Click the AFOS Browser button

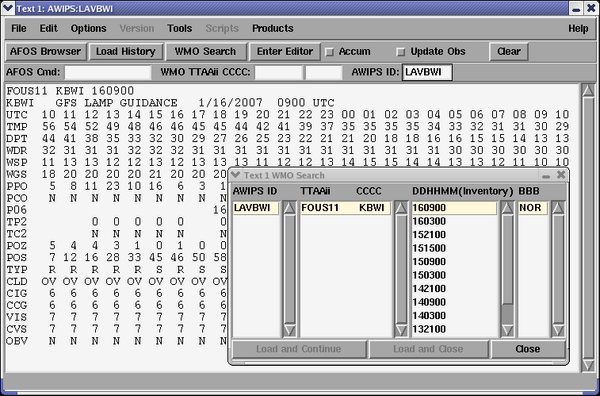[x=46, y=52]
